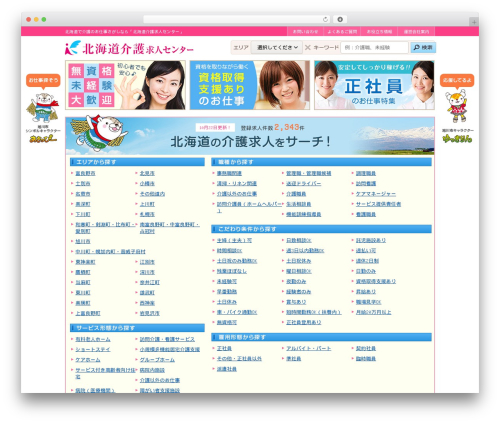
Task: Click the left-side bear mascot character
Action: tap(43, 108)
